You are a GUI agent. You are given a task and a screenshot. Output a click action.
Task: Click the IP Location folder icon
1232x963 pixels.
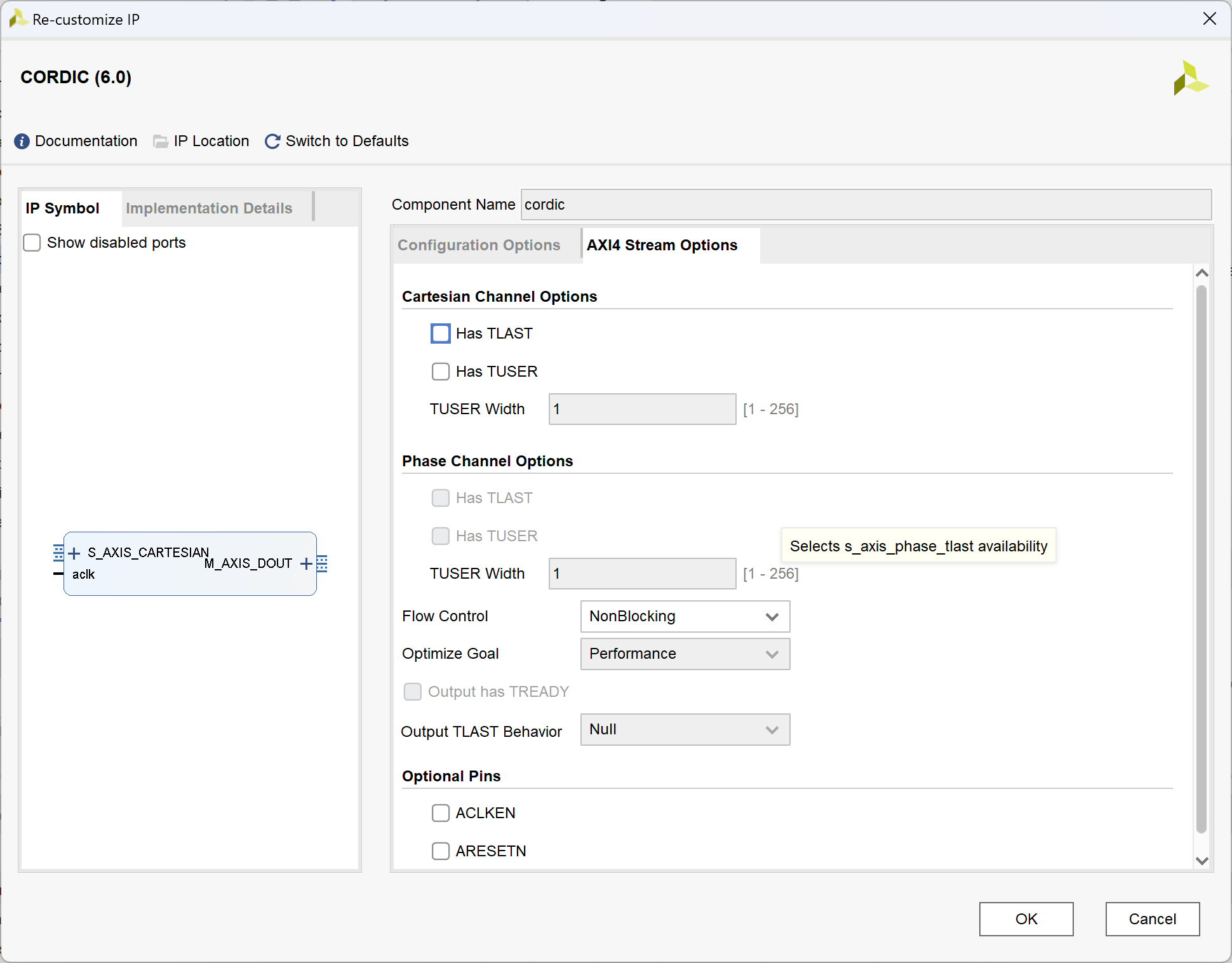coord(161,141)
